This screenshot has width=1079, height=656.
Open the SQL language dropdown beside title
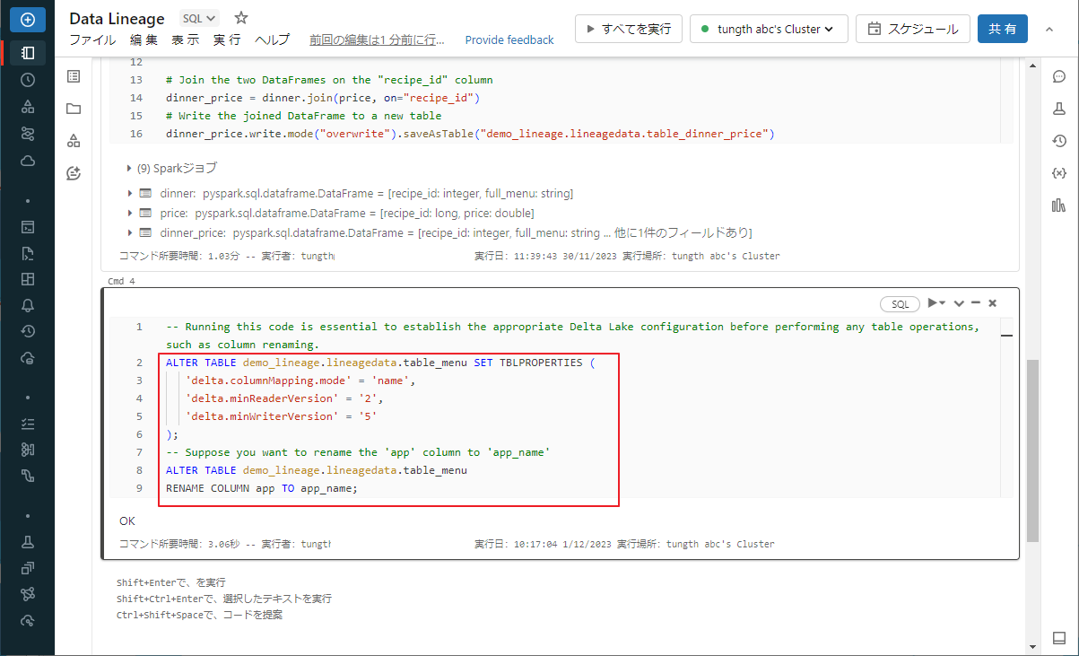click(200, 18)
